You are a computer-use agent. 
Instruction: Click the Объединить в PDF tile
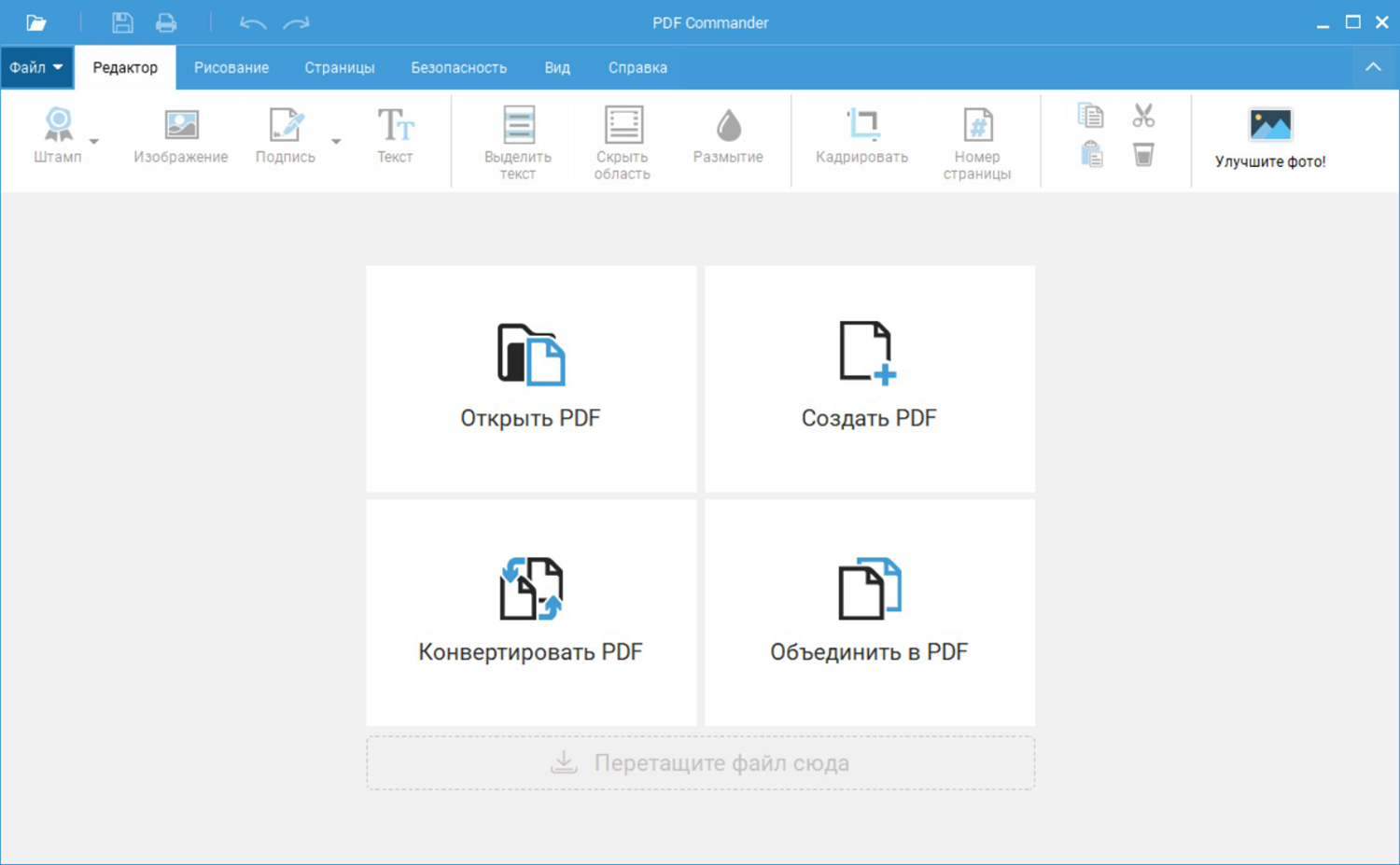pyautogui.click(x=870, y=613)
